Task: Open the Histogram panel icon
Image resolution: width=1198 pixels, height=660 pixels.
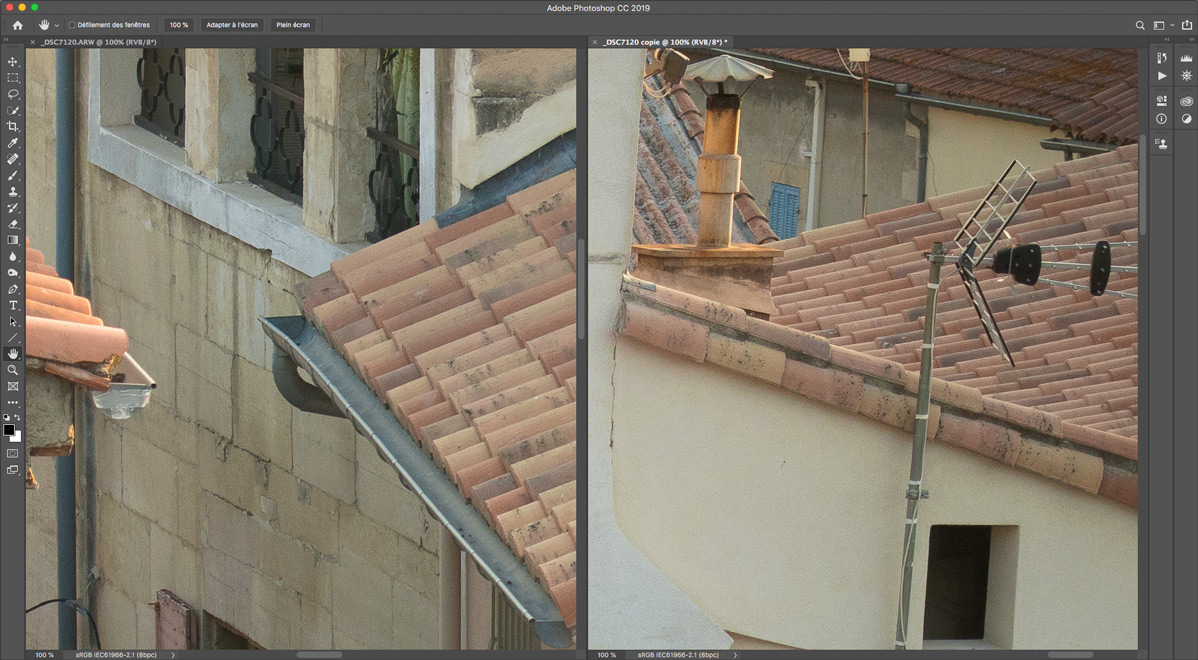Action: pos(1186,58)
